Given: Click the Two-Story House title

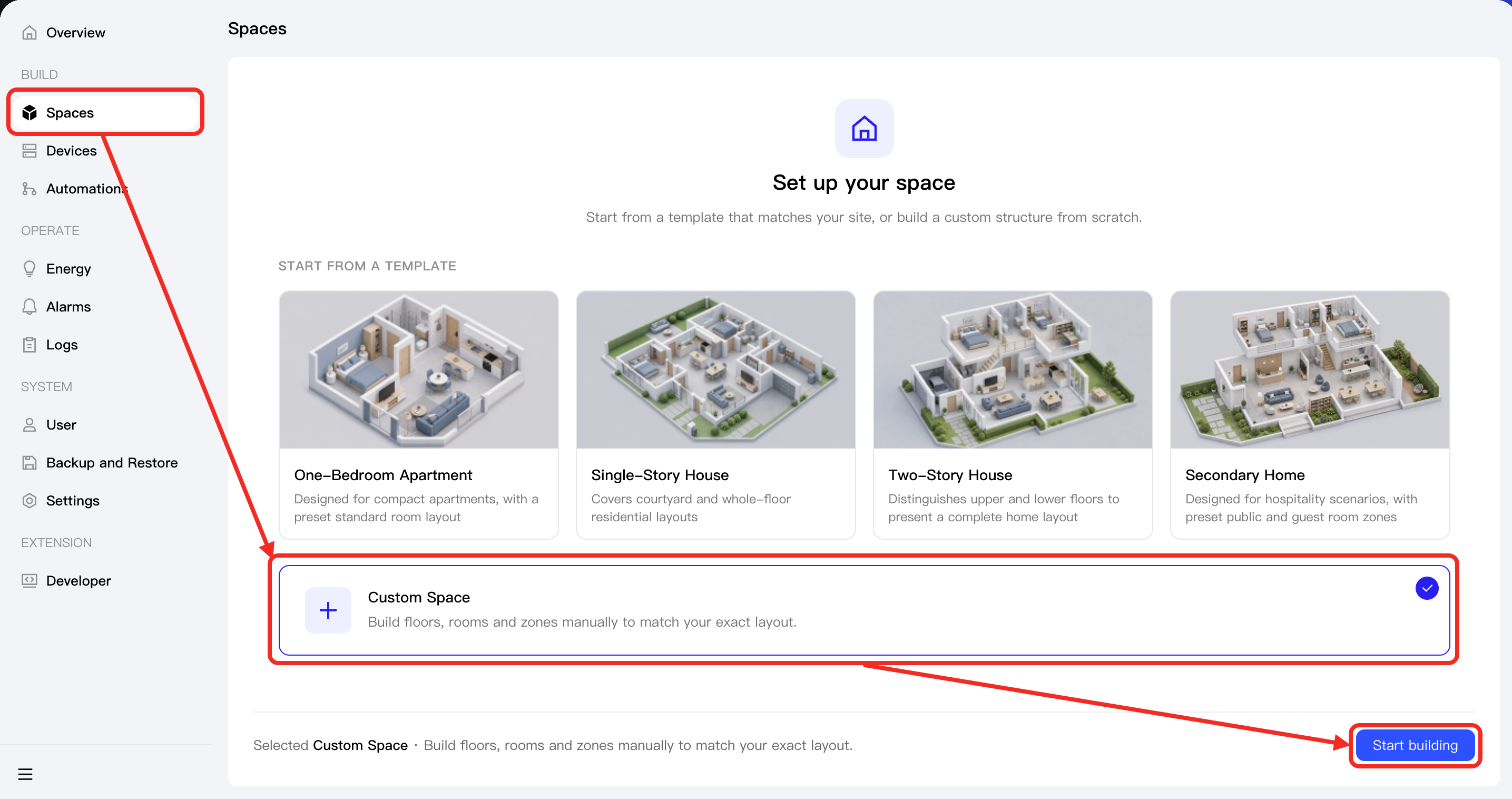Looking at the screenshot, I should coord(950,475).
